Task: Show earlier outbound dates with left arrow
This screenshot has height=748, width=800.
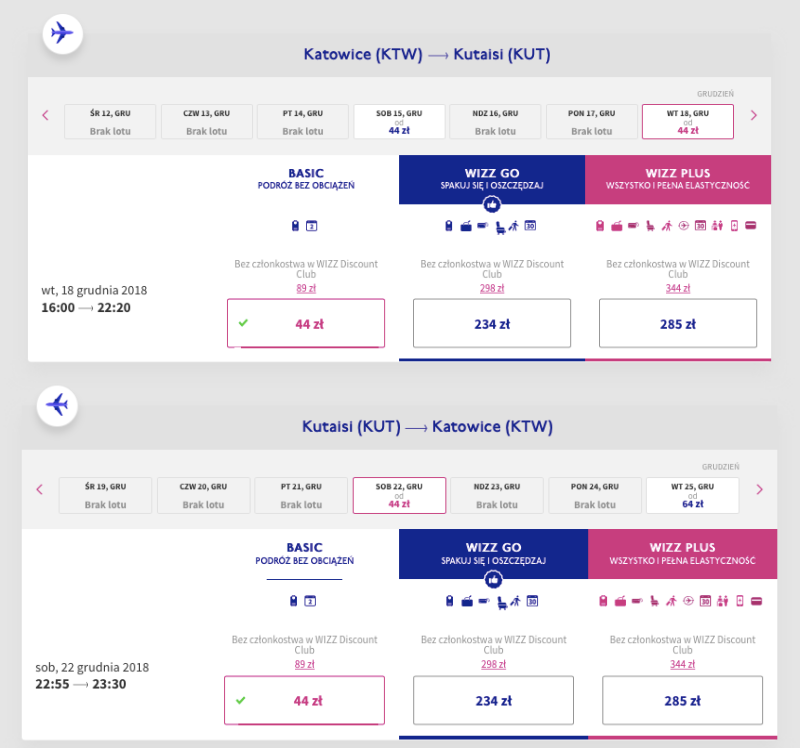Action: 45,115
